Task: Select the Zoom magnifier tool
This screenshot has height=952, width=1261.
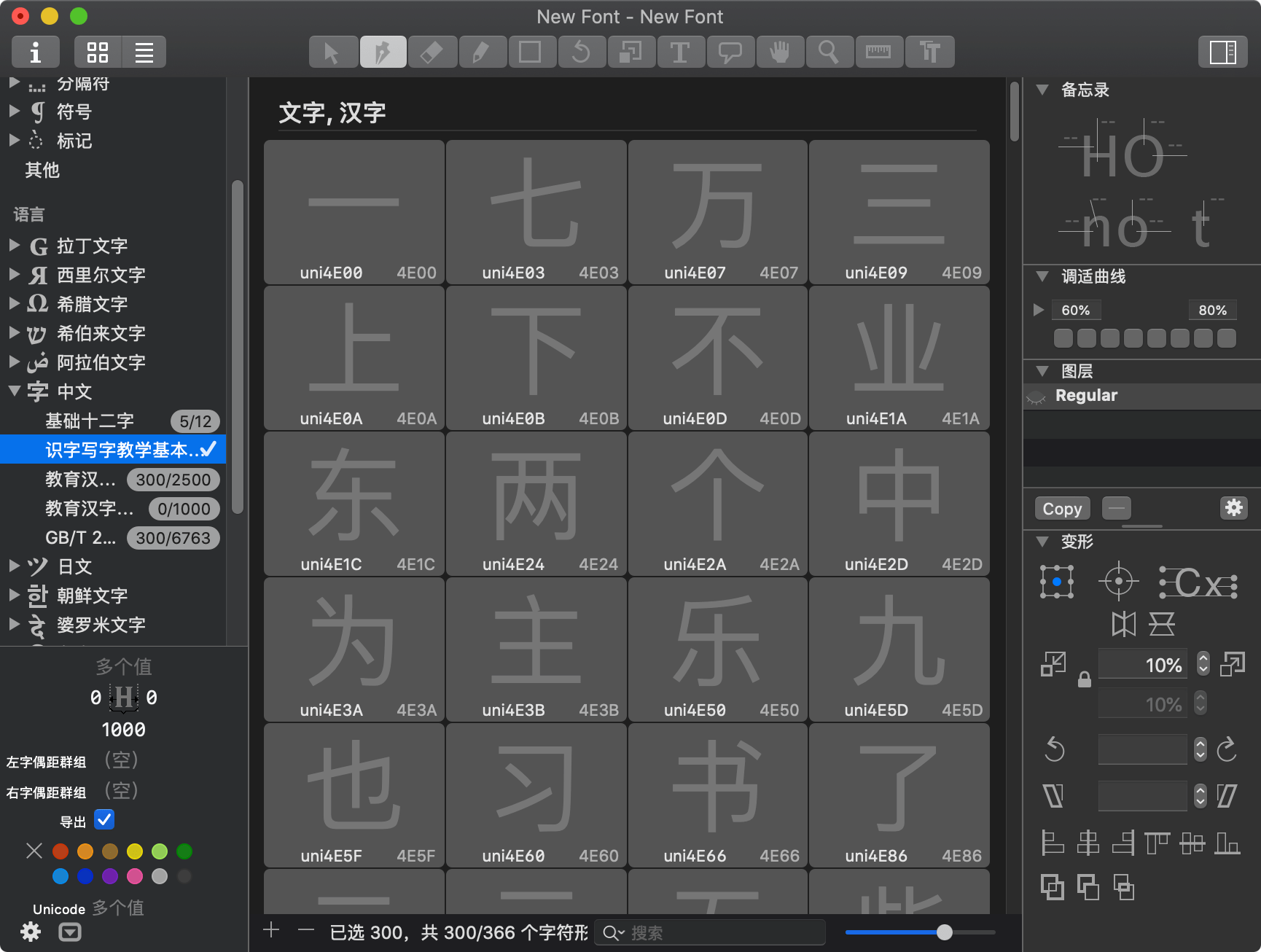Action: coord(829,52)
